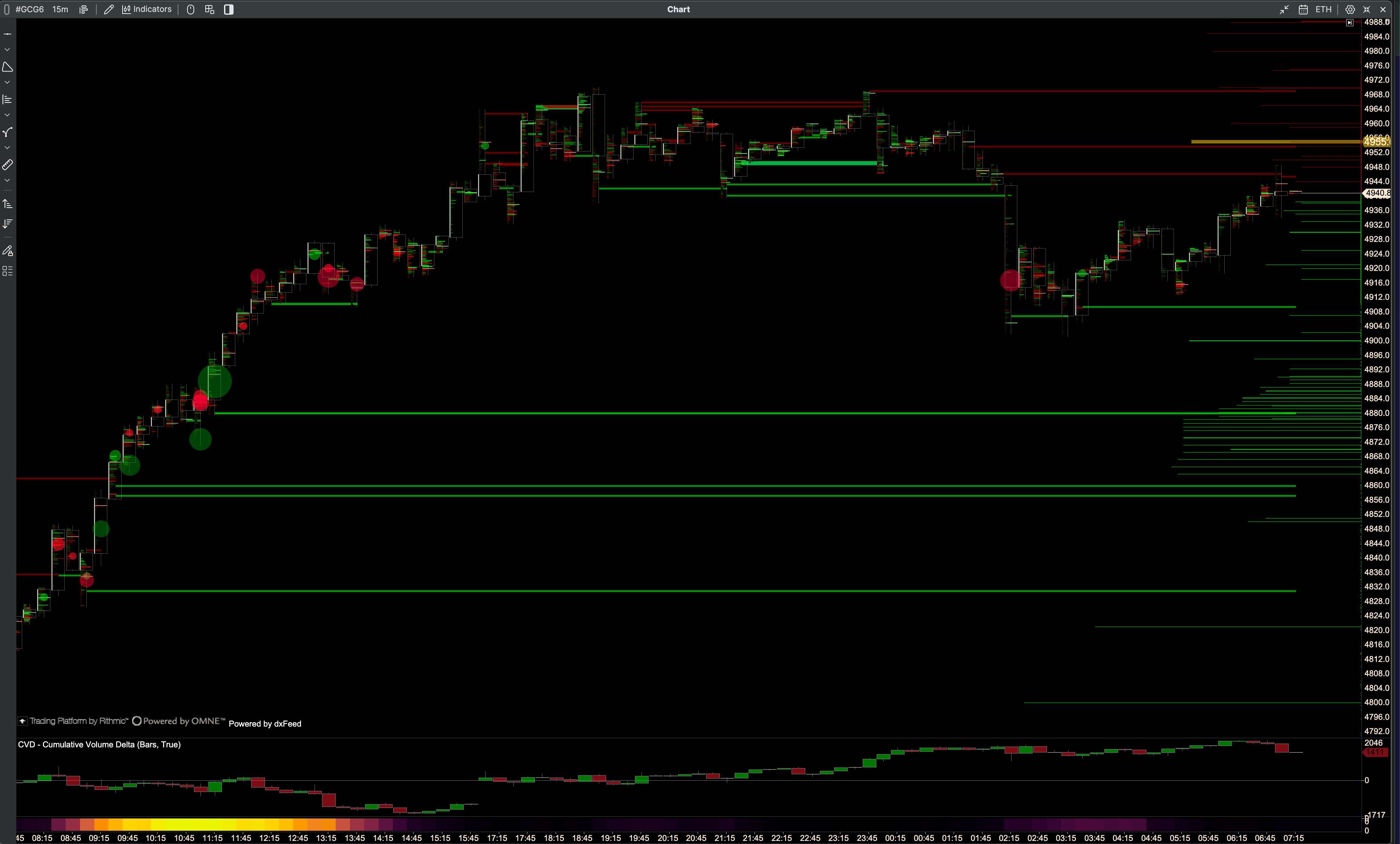Screen dimensions: 1400x844
Task: Click the scroll-to-latest-bar arrow button
Action: tap(1349, 23)
